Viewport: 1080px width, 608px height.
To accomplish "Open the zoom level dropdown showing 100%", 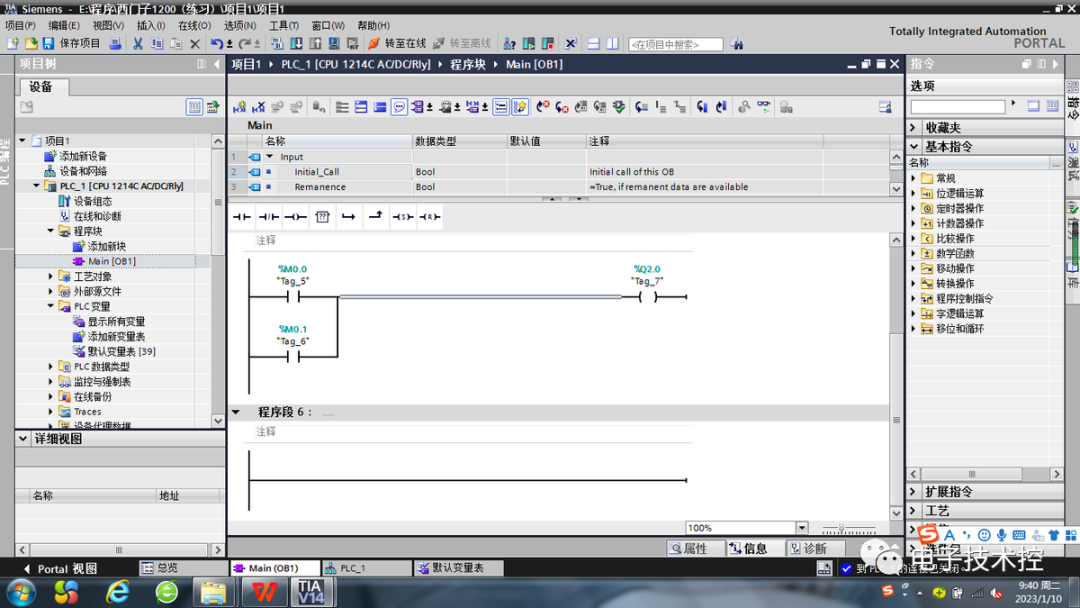I will point(800,527).
